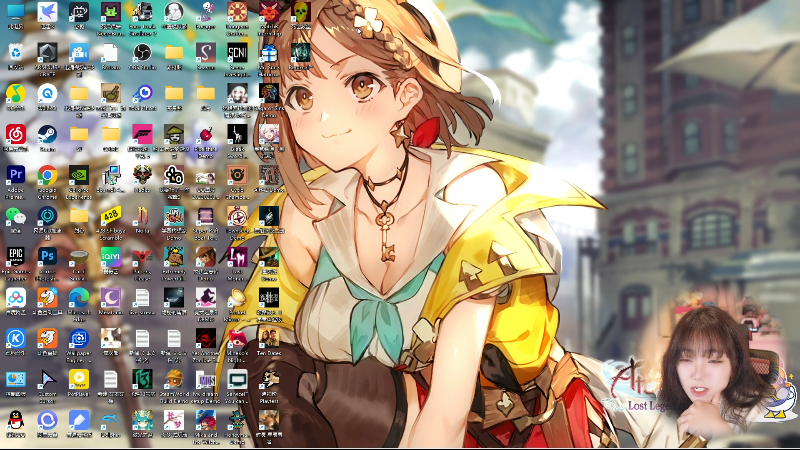800x450 pixels.
Task: Open the Ten Dates shortcut
Action: (x=269, y=338)
